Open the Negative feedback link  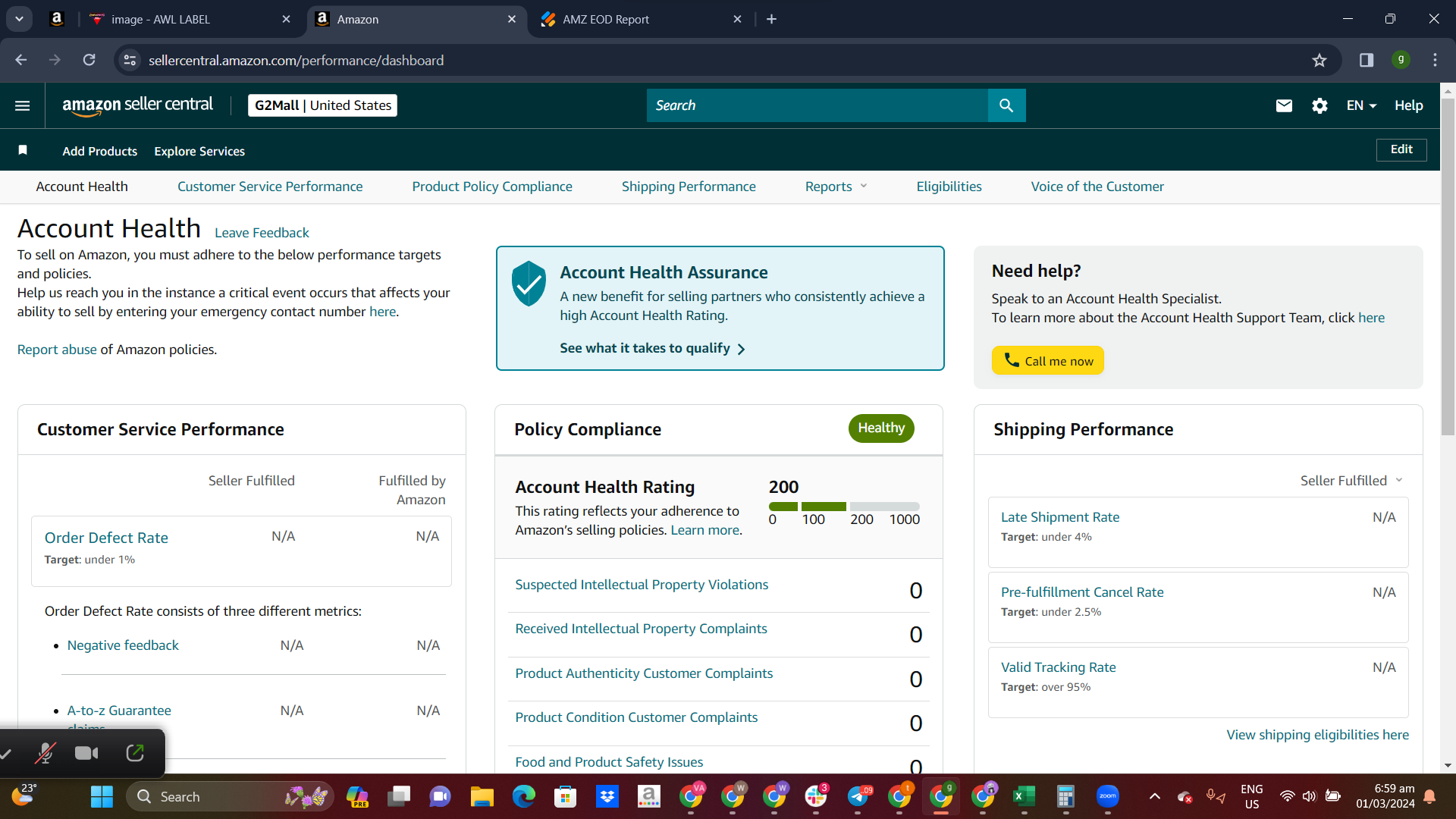click(x=123, y=645)
